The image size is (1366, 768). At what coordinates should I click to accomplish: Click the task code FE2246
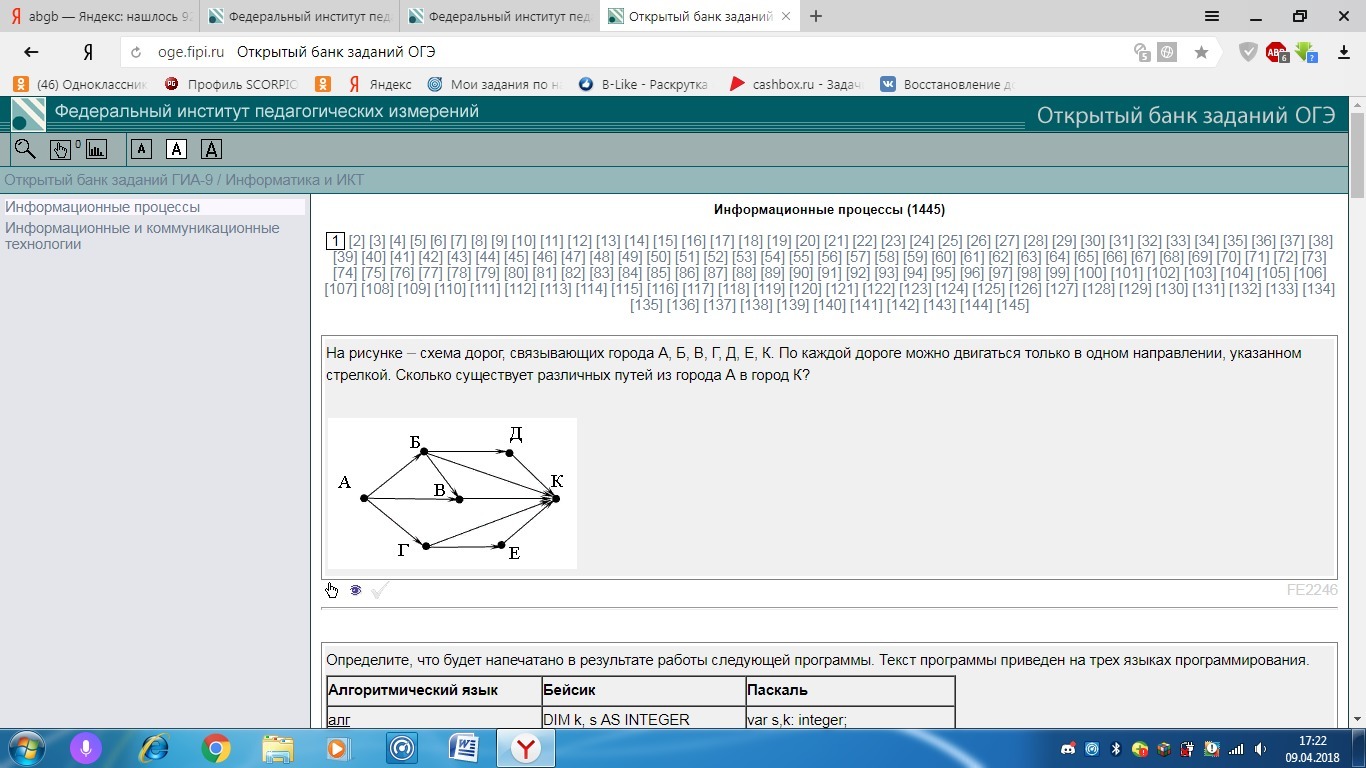1312,590
